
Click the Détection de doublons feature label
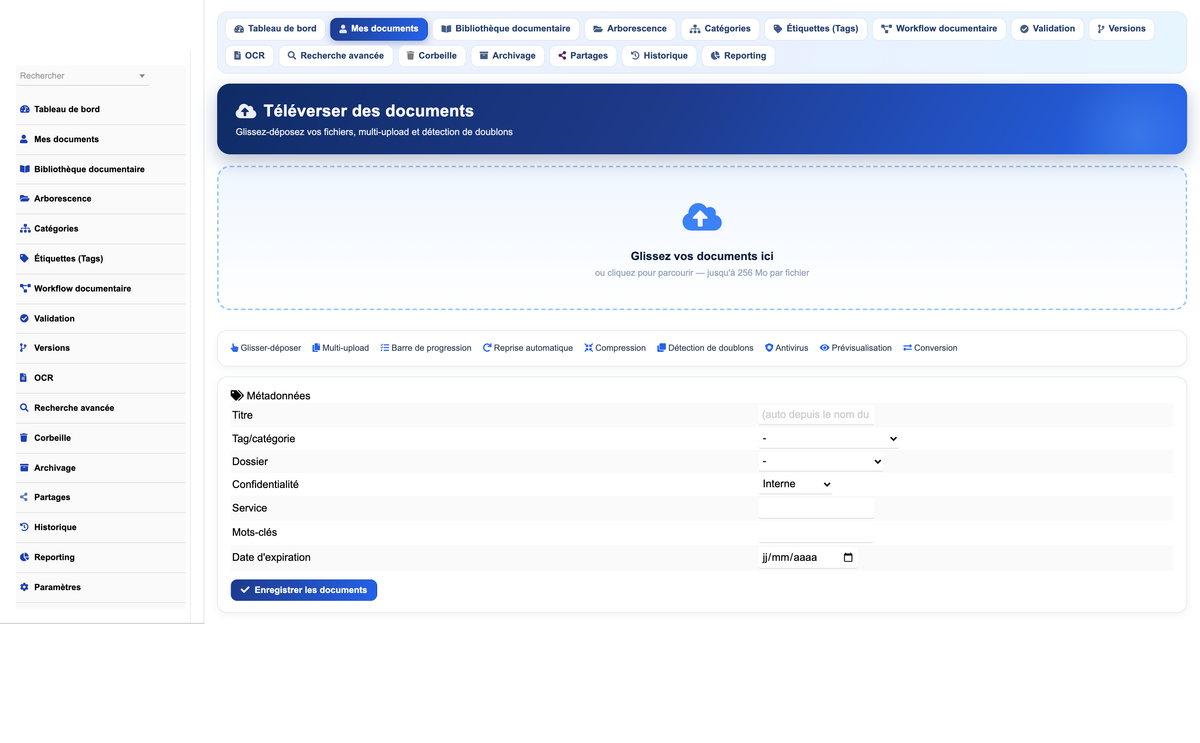click(705, 348)
